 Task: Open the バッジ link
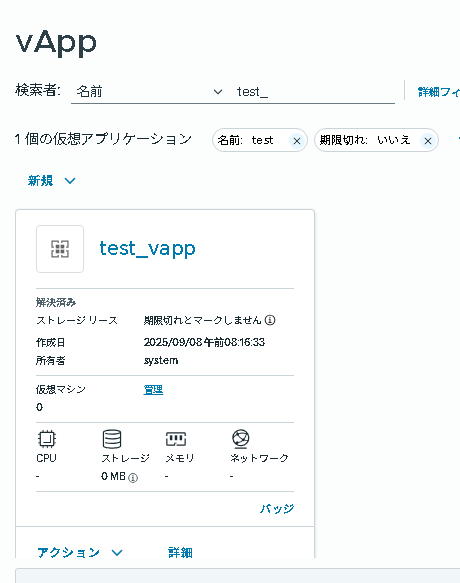(x=277, y=508)
